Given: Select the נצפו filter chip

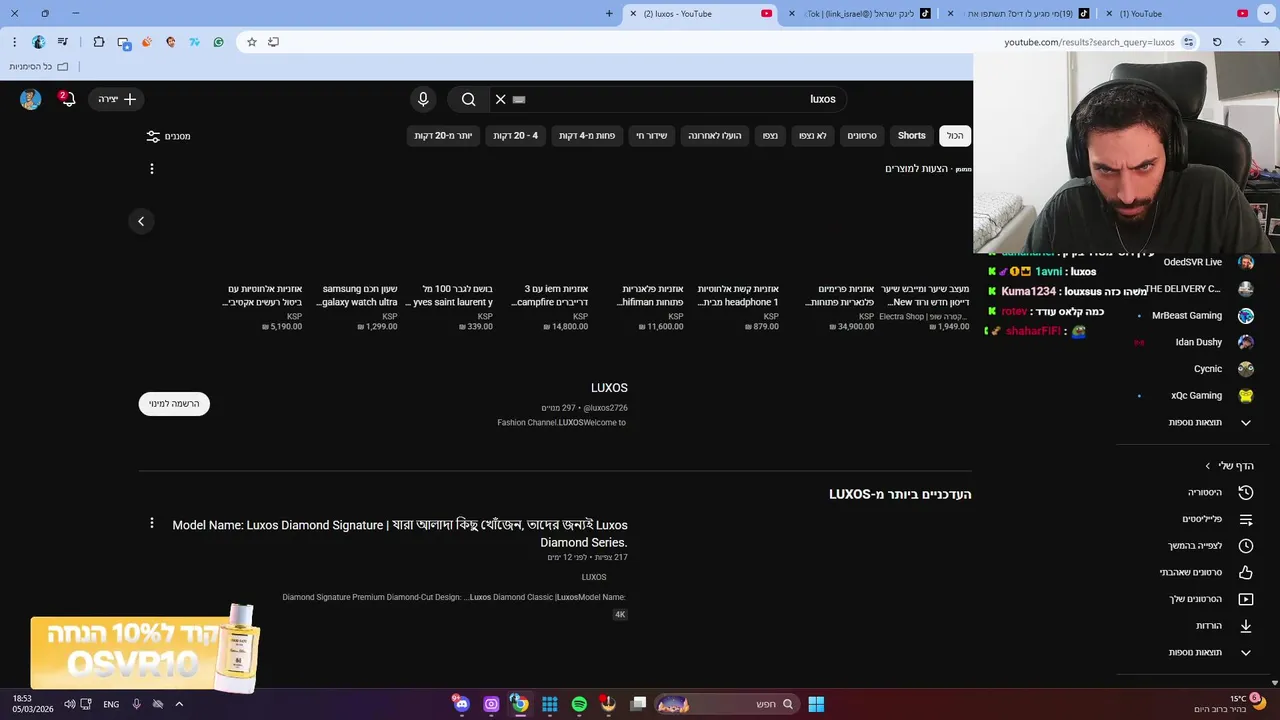Looking at the screenshot, I should pyautogui.click(x=770, y=136).
